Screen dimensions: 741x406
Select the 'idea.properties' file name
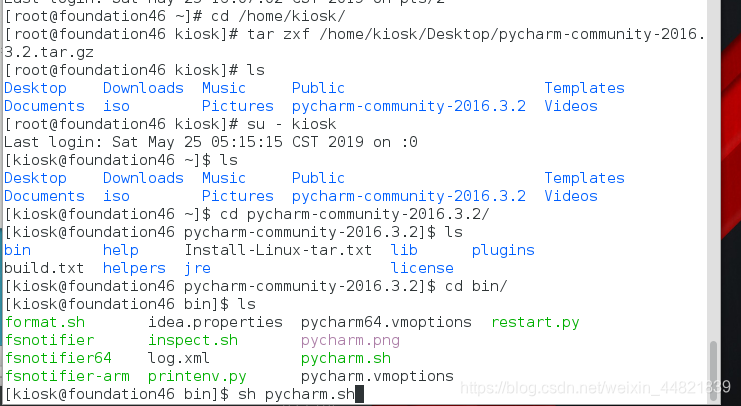(215, 322)
